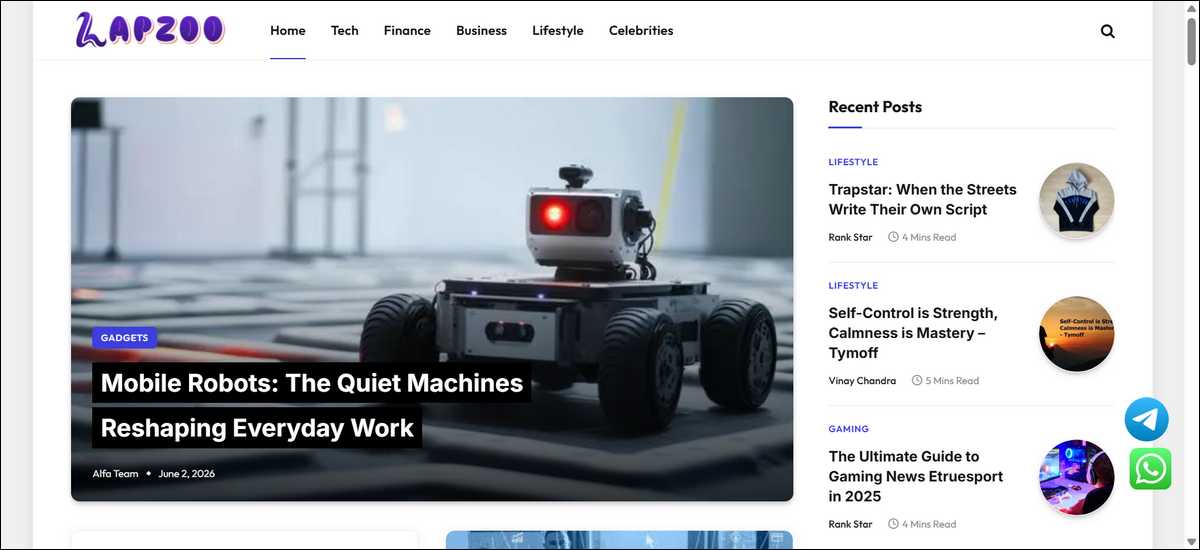Open Vinay Chandra author link

pos(862,381)
